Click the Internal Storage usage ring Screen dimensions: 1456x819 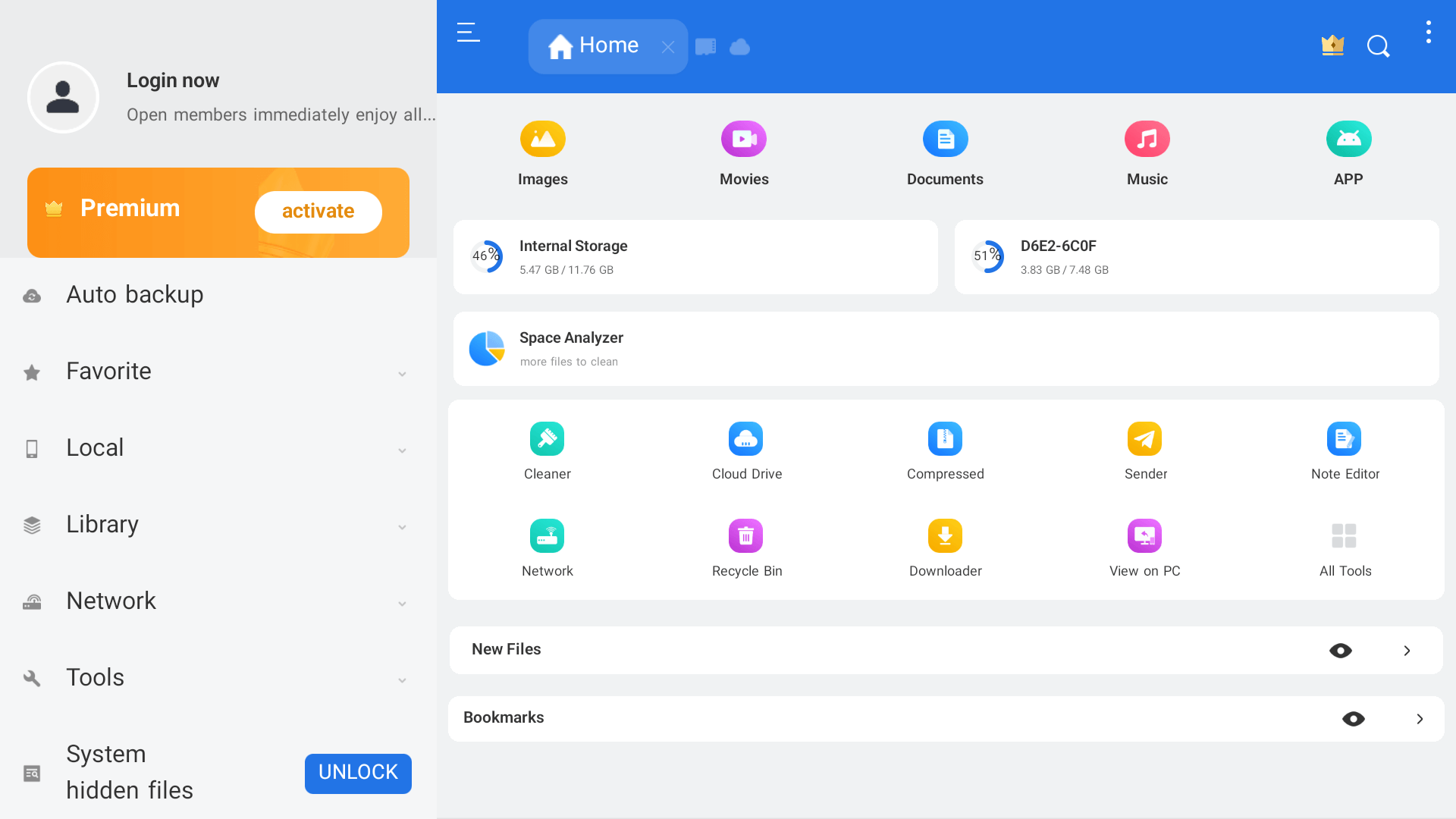(486, 257)
